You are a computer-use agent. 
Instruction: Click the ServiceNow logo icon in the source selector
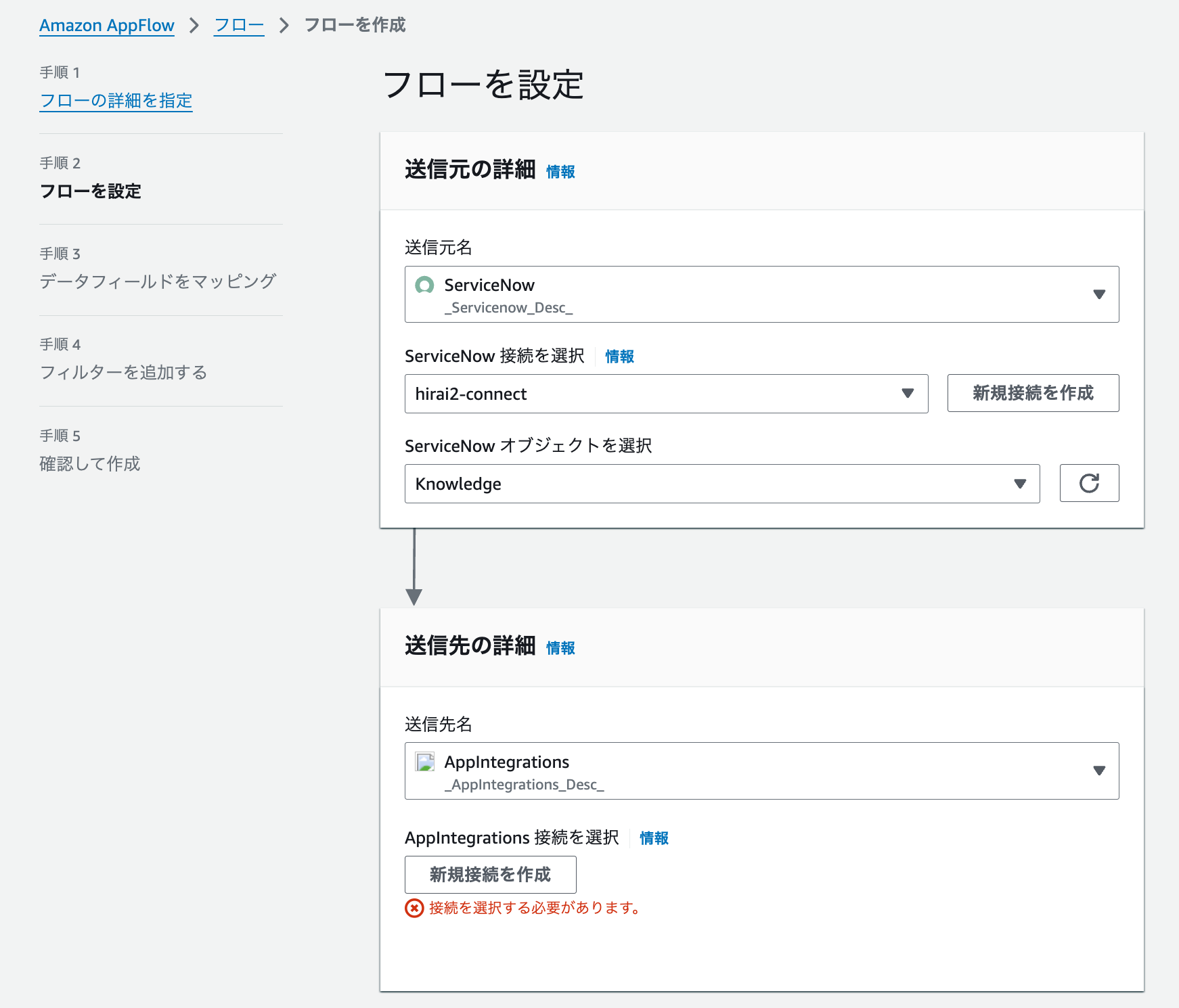pos(425,285)
